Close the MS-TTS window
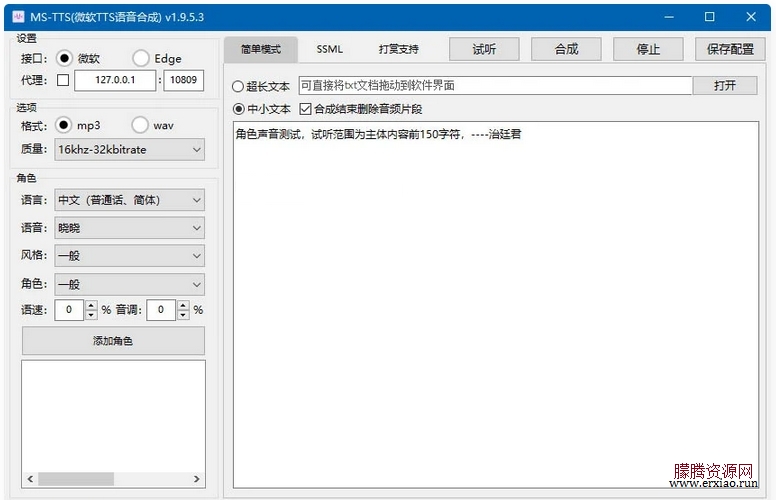Screen dimensions: 776x500 pyautogui.click(x=751, y=17)
